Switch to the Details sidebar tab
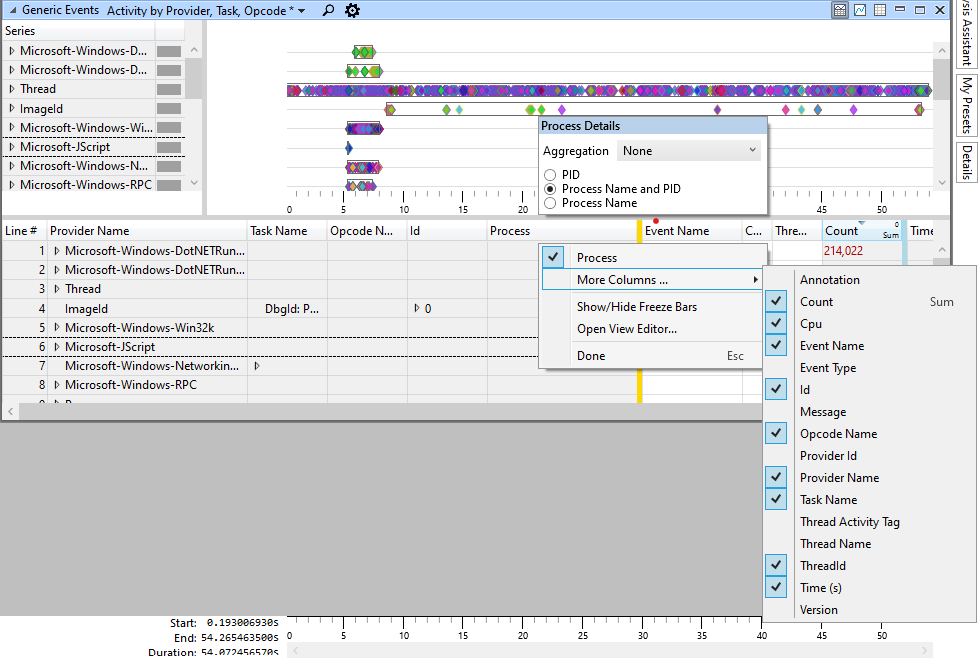979x658 pixels. tap(966, 158)
